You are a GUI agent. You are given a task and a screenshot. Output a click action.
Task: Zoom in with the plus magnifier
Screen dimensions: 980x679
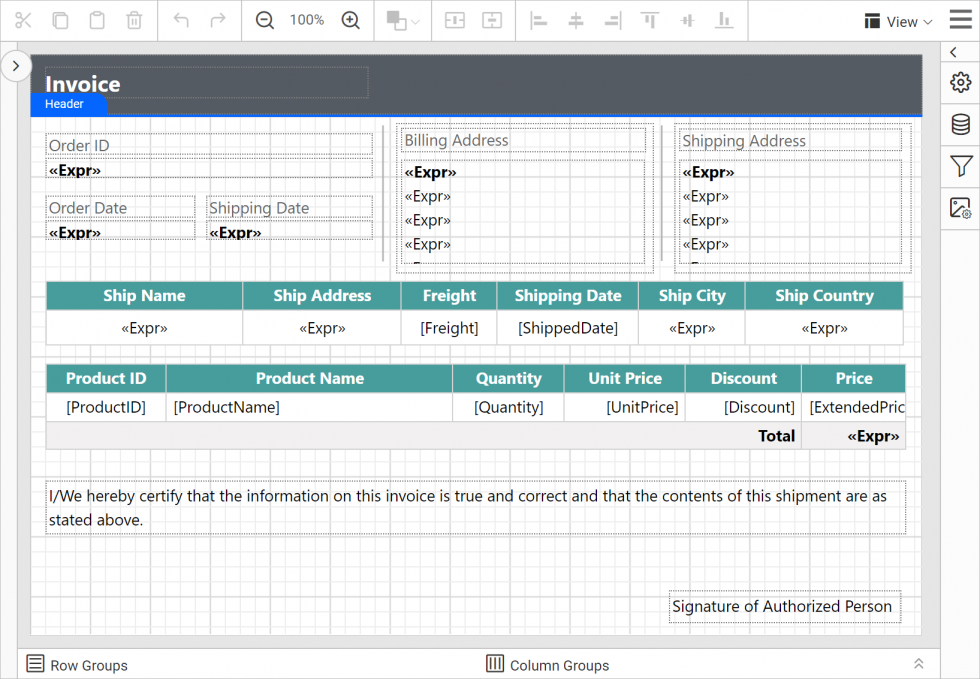click(x=351, y=21)
